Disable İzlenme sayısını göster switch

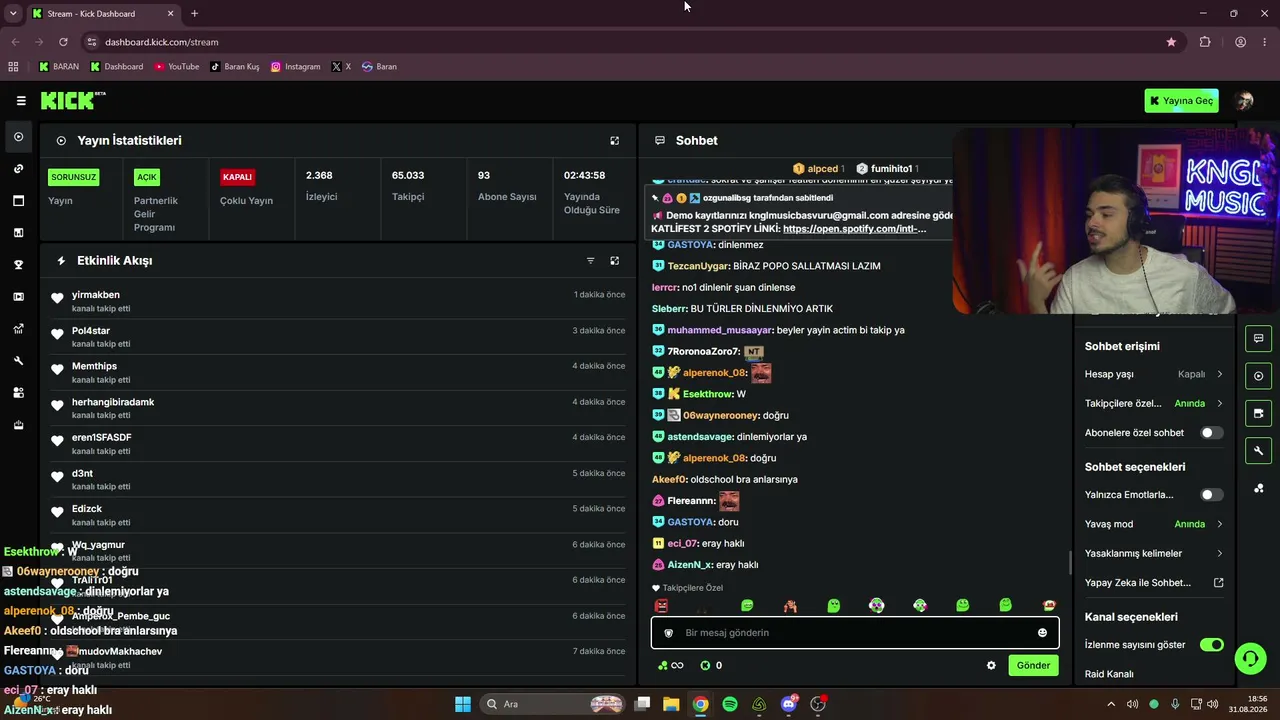click(x=1211, y=645)
